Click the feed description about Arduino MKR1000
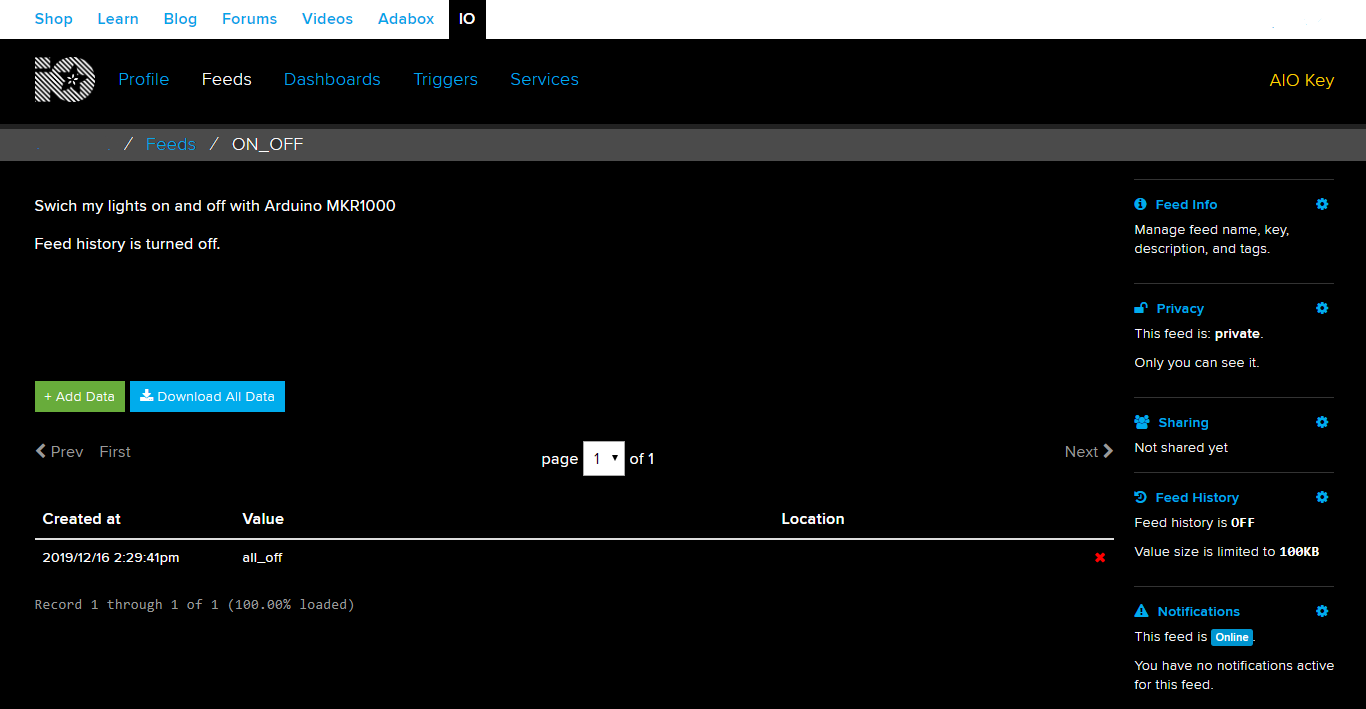Image resolution: width=1366 pixels, height=709 pixels. [215, 206]
